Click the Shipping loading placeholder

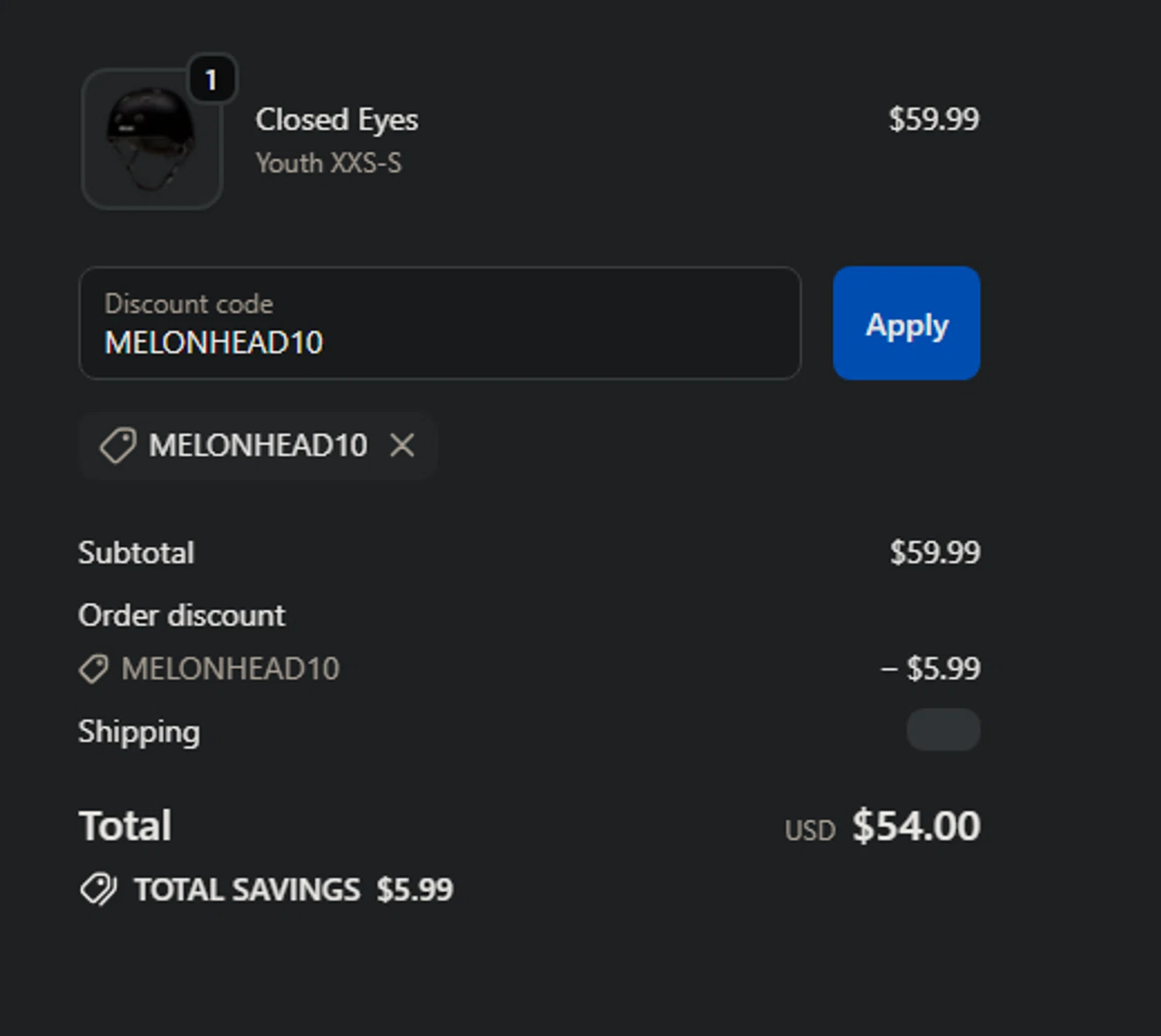943,730
